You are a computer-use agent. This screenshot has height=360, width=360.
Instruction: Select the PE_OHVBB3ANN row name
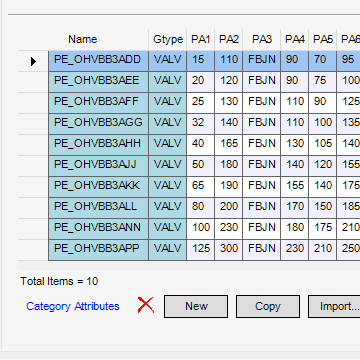pyautogui.click(x=99, y=229)
